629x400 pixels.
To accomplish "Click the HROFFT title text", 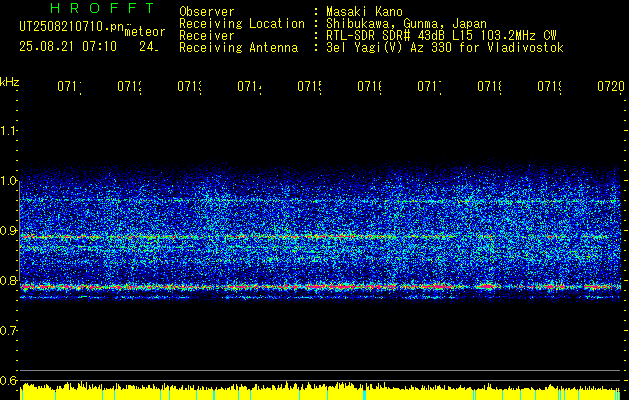I will (102, 8).
